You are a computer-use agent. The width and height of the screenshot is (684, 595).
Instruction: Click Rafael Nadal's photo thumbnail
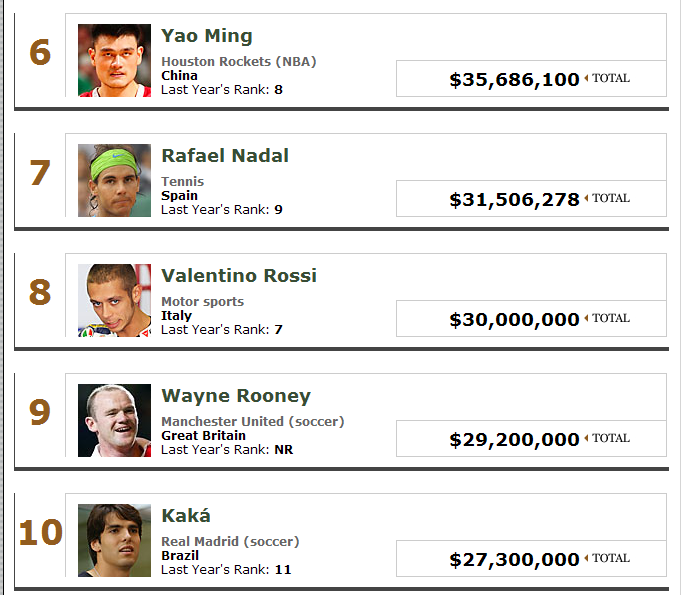[114, 180]
